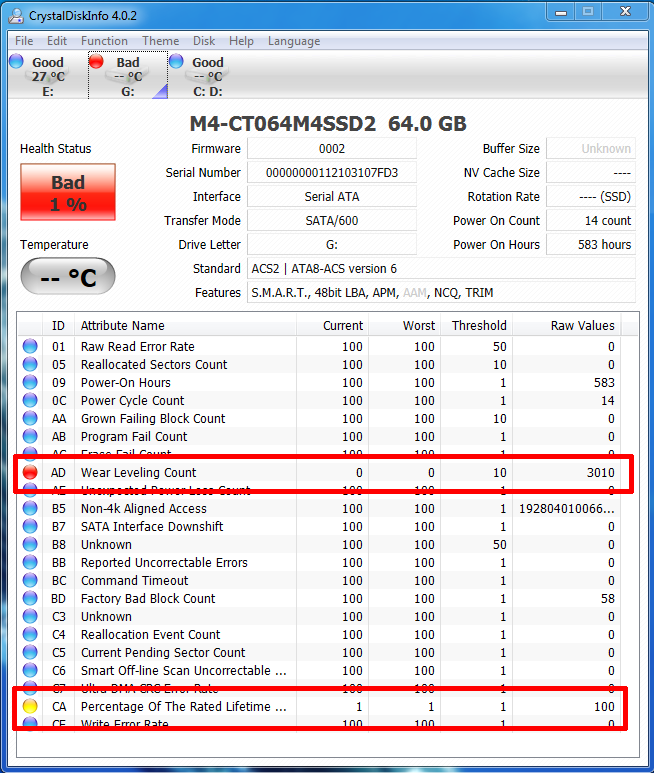Click the blue orb for Reallocation Event Count
This screenshot has width=654, height=773.
point(30,634)
